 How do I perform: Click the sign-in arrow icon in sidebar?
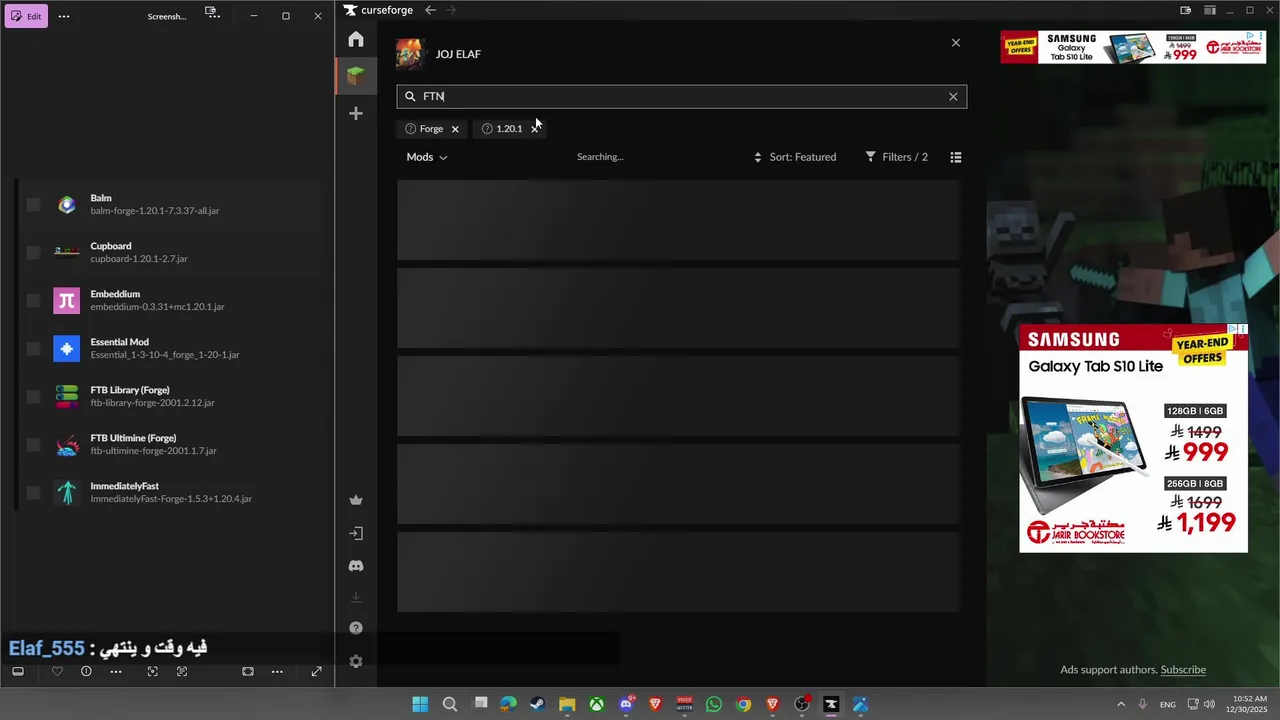click(x=356, y=534)
